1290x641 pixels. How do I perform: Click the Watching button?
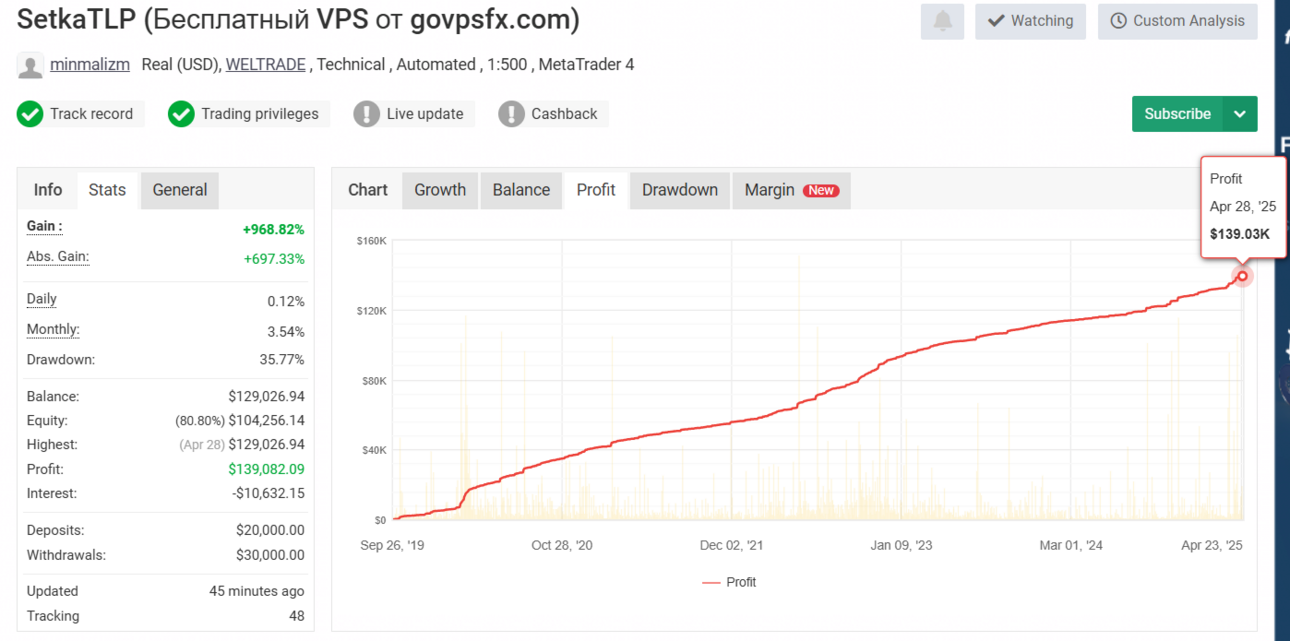click(x=1031, y=21)
